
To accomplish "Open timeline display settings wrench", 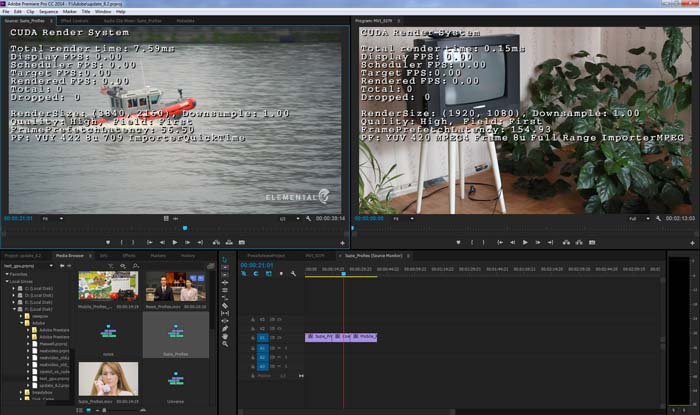I will [293, 274].
